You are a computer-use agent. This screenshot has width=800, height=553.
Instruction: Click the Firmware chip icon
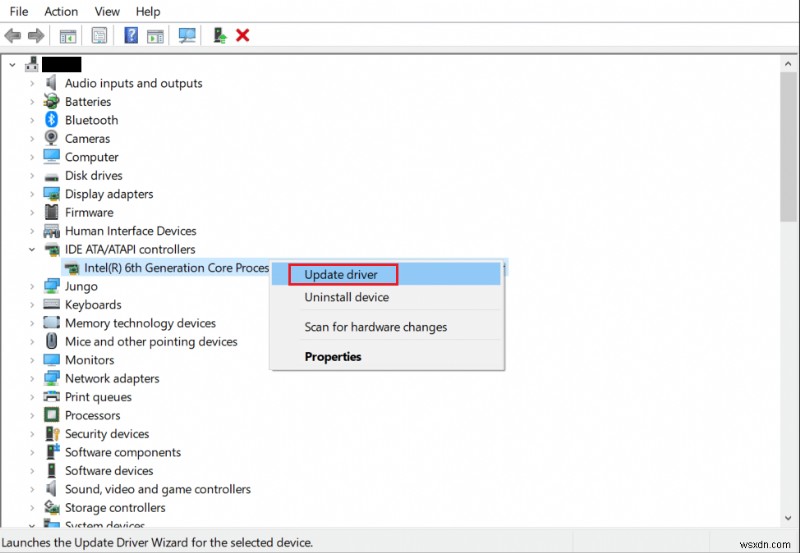[51, 212]
